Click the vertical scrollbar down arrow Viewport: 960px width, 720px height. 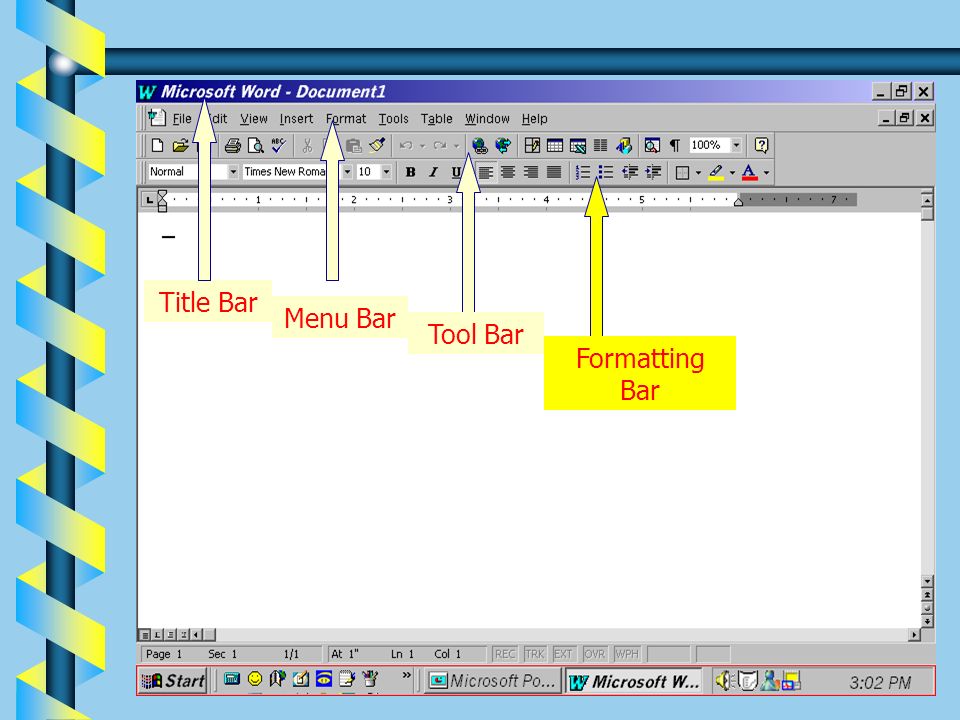[927, 581]
